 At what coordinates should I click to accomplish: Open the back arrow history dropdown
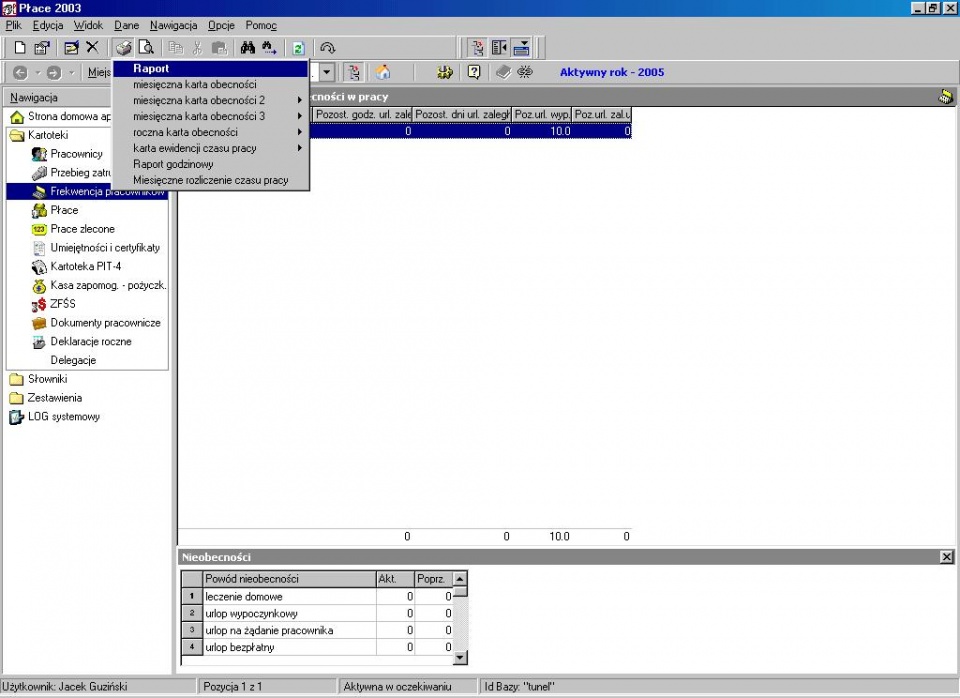point(37,73)
